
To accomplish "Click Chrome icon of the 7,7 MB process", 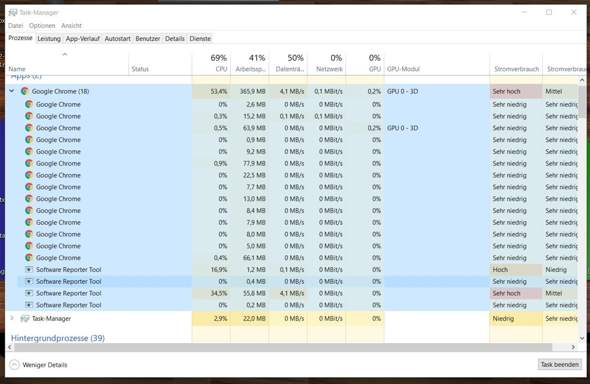I will click(29, 187).
